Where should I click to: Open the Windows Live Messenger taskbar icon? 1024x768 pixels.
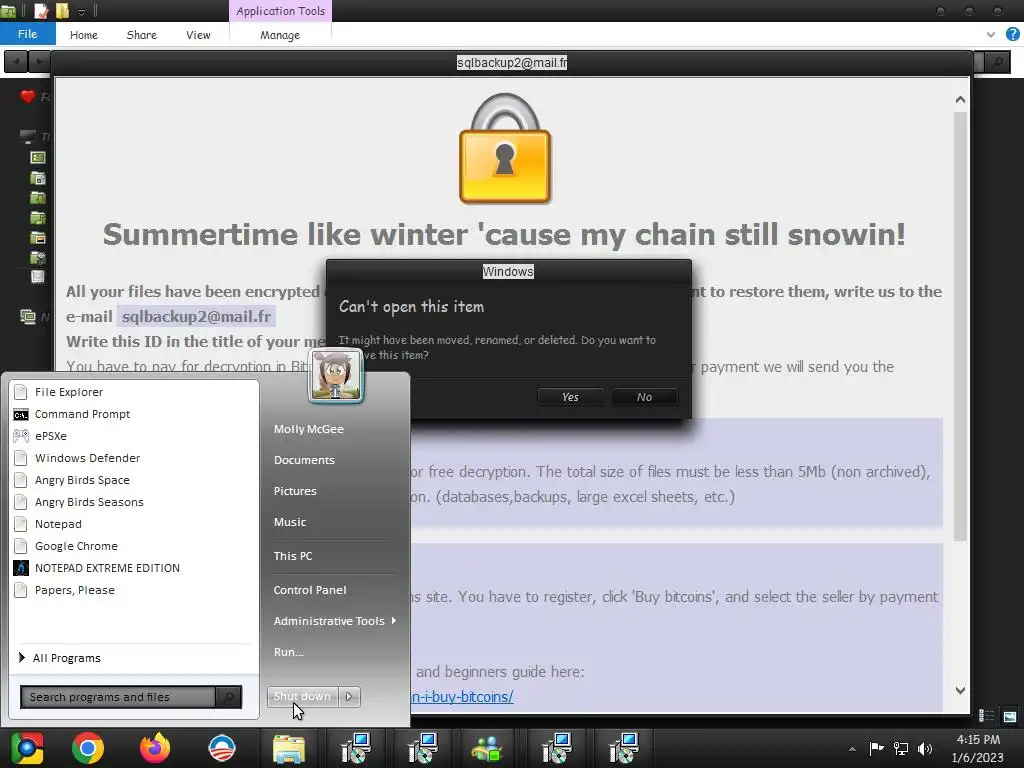[488, 749]
